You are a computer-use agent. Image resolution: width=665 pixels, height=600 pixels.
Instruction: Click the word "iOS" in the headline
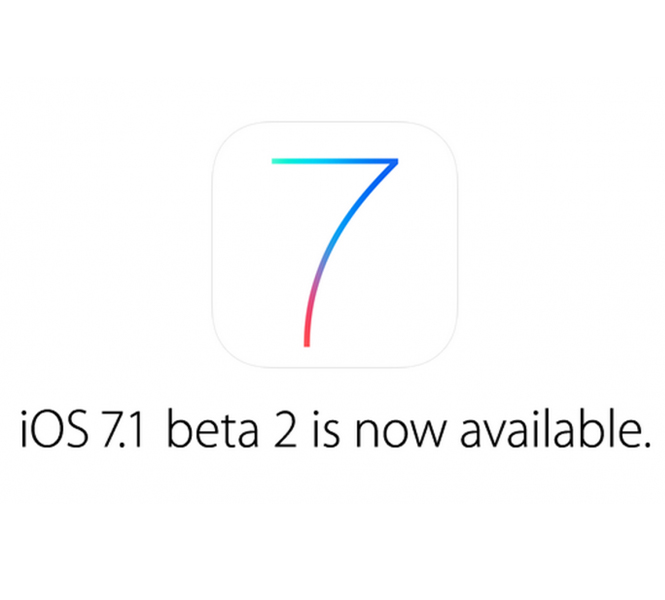(55, 429)
